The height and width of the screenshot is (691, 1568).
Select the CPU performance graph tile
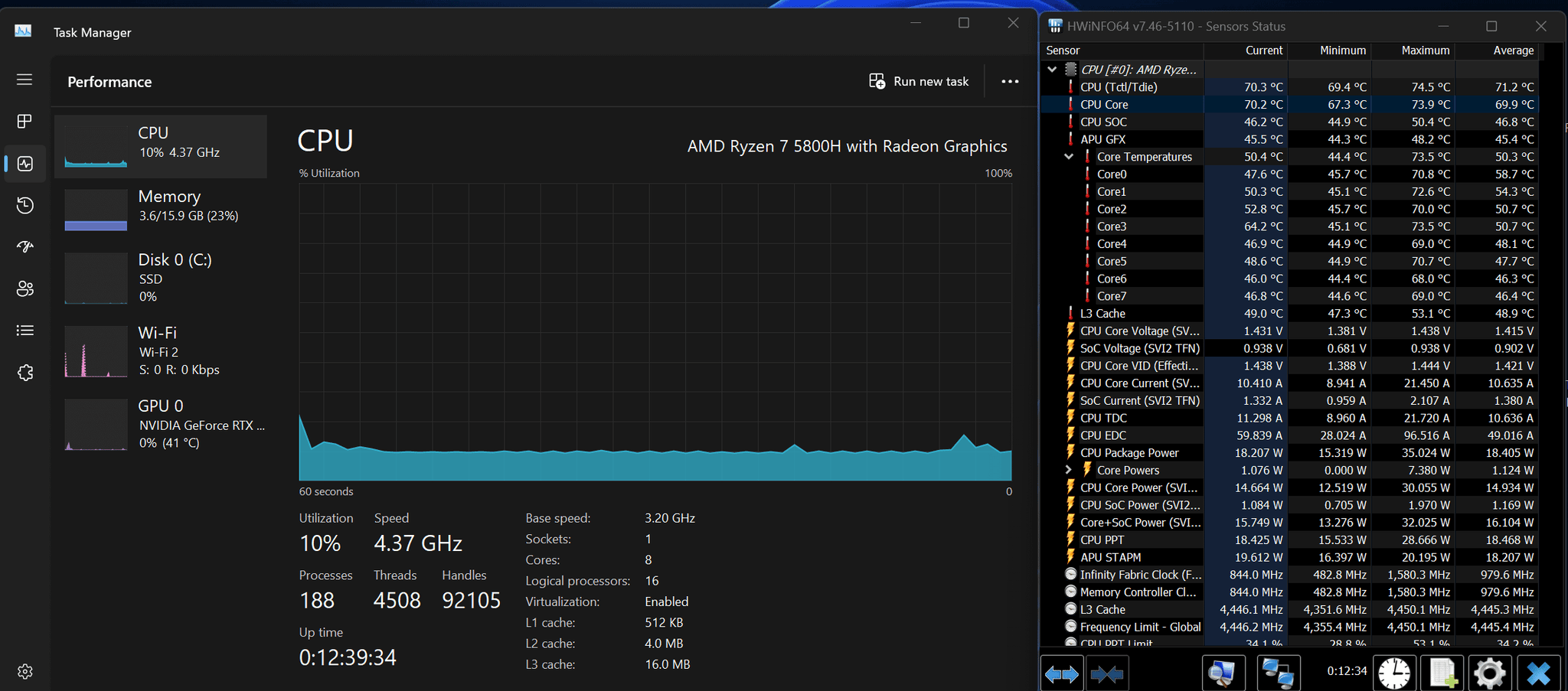pos(161,146)
